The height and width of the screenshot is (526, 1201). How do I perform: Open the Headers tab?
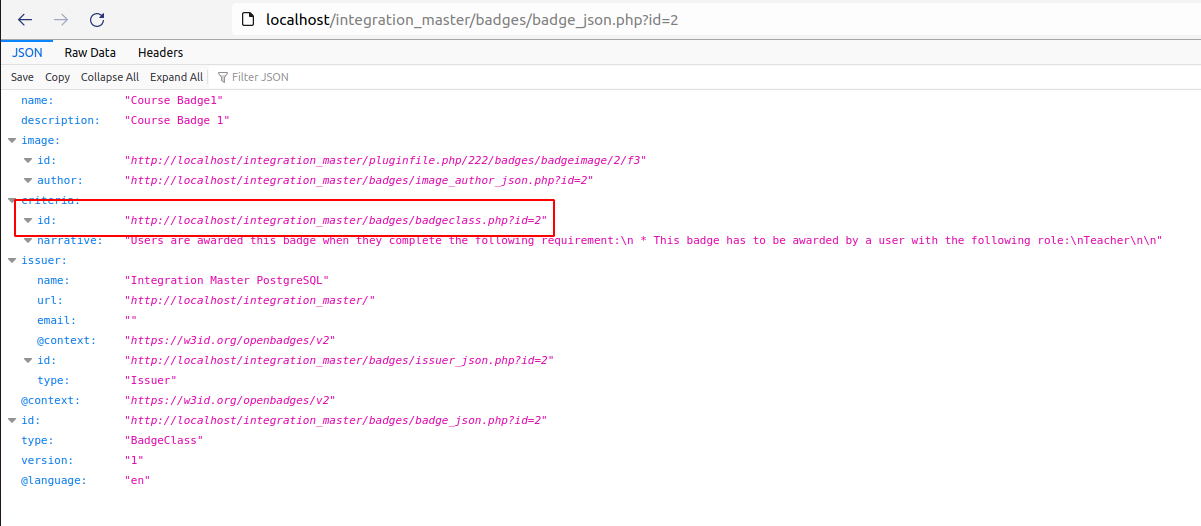pyautogui.click(x=160, y=53)
